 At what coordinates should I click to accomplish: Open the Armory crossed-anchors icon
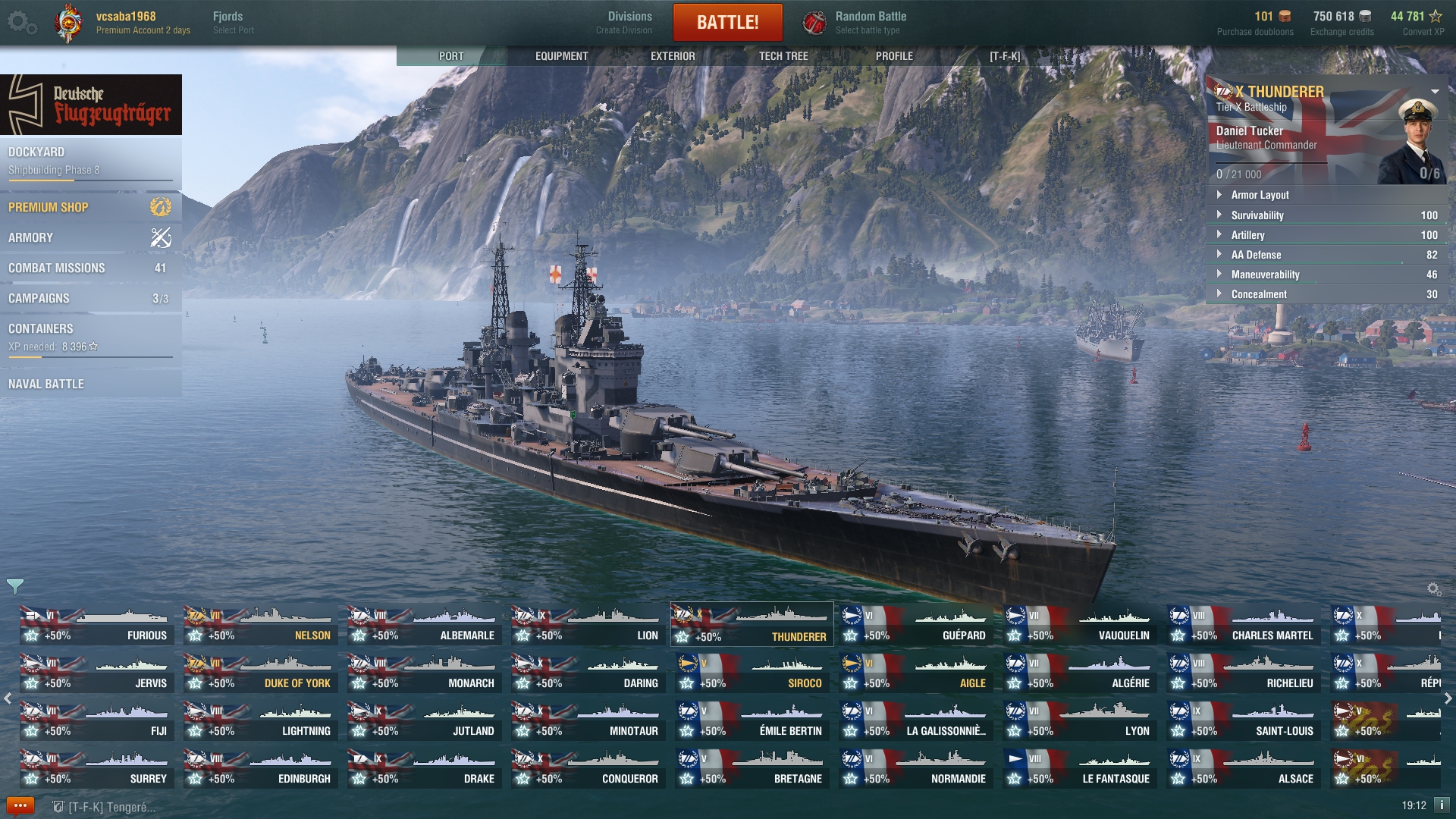pos(161,237)
